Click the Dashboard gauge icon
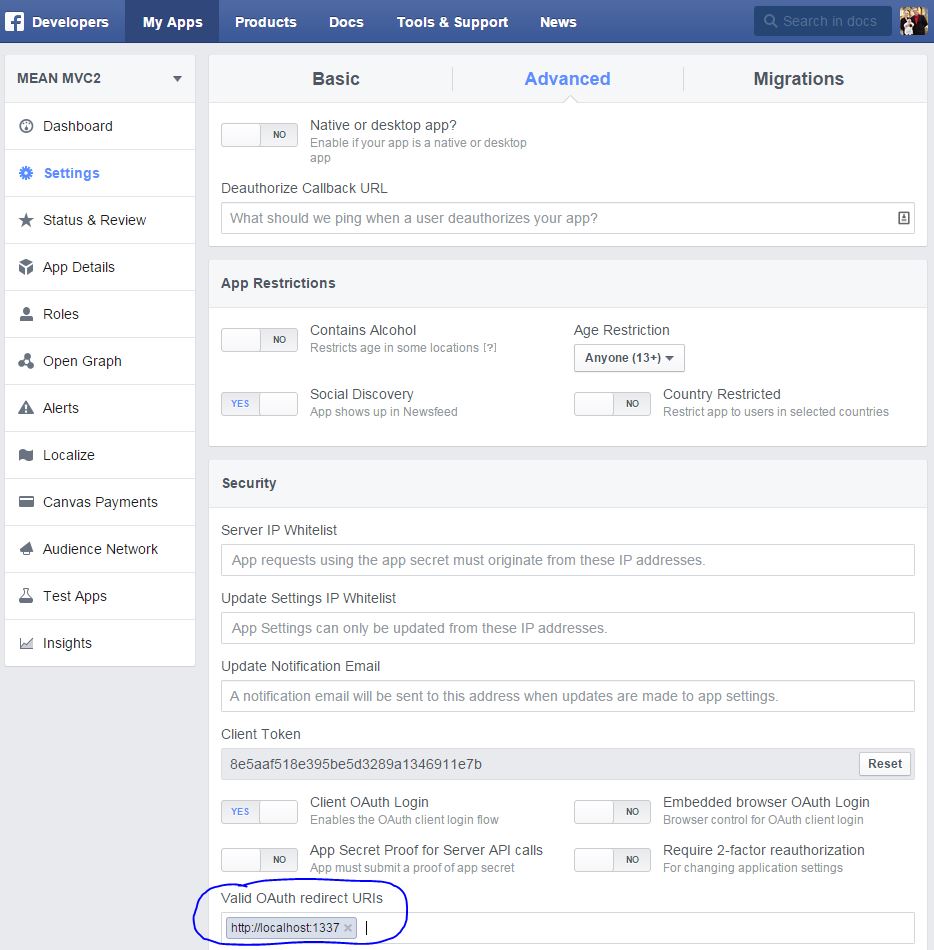934x950 pixels. click(26, 126)
